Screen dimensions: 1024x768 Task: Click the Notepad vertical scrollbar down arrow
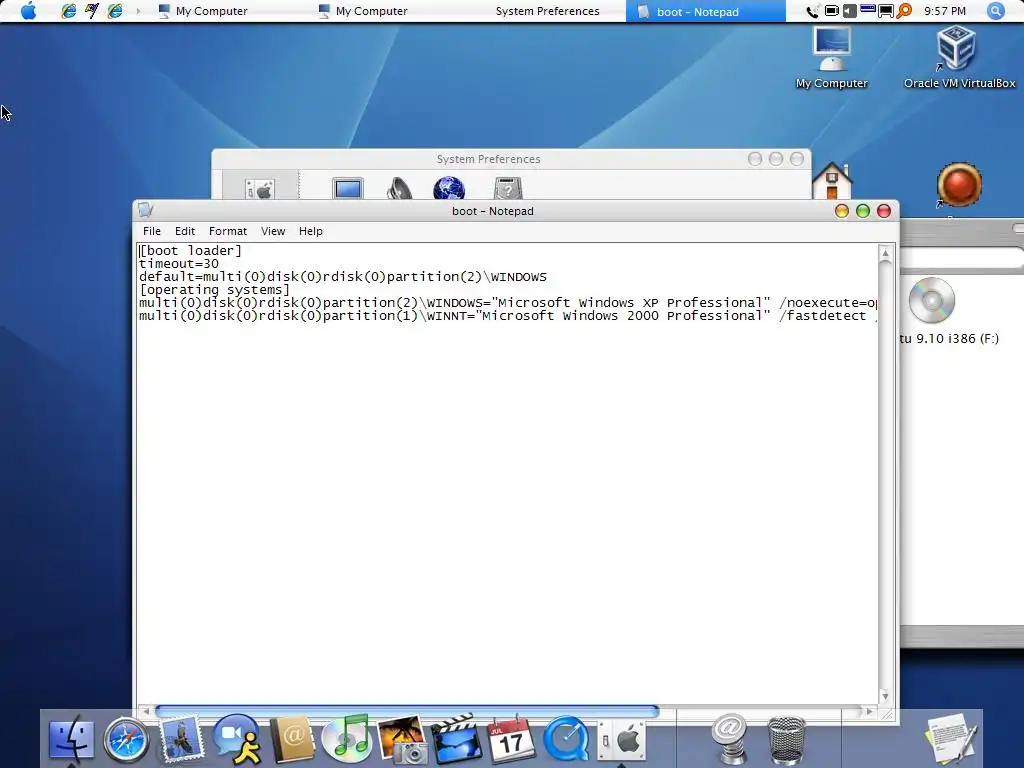[886, 697]
